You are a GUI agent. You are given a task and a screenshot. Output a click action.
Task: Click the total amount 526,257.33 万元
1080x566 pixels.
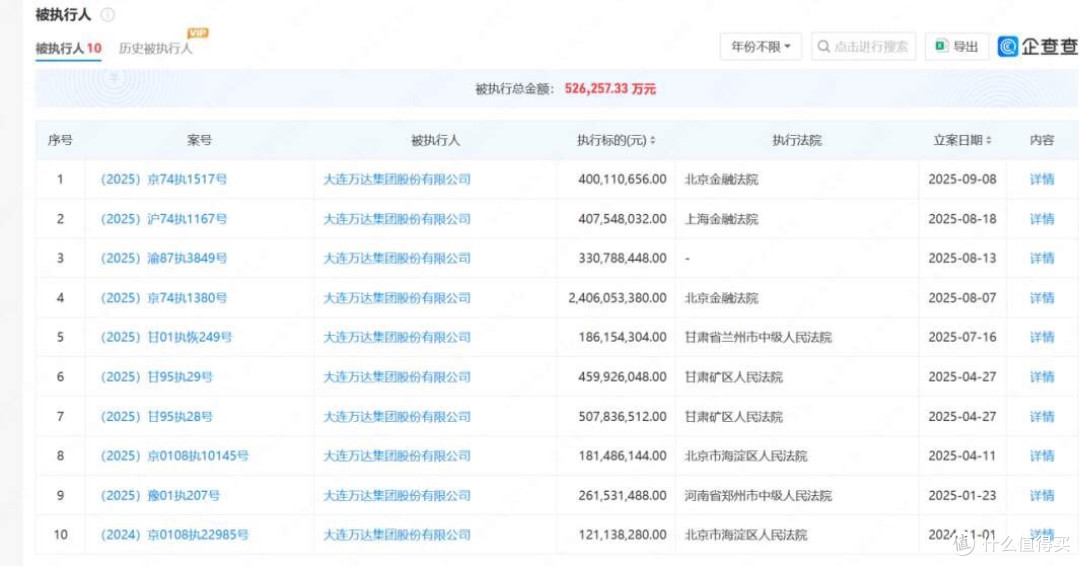click(x=610, y=89)
